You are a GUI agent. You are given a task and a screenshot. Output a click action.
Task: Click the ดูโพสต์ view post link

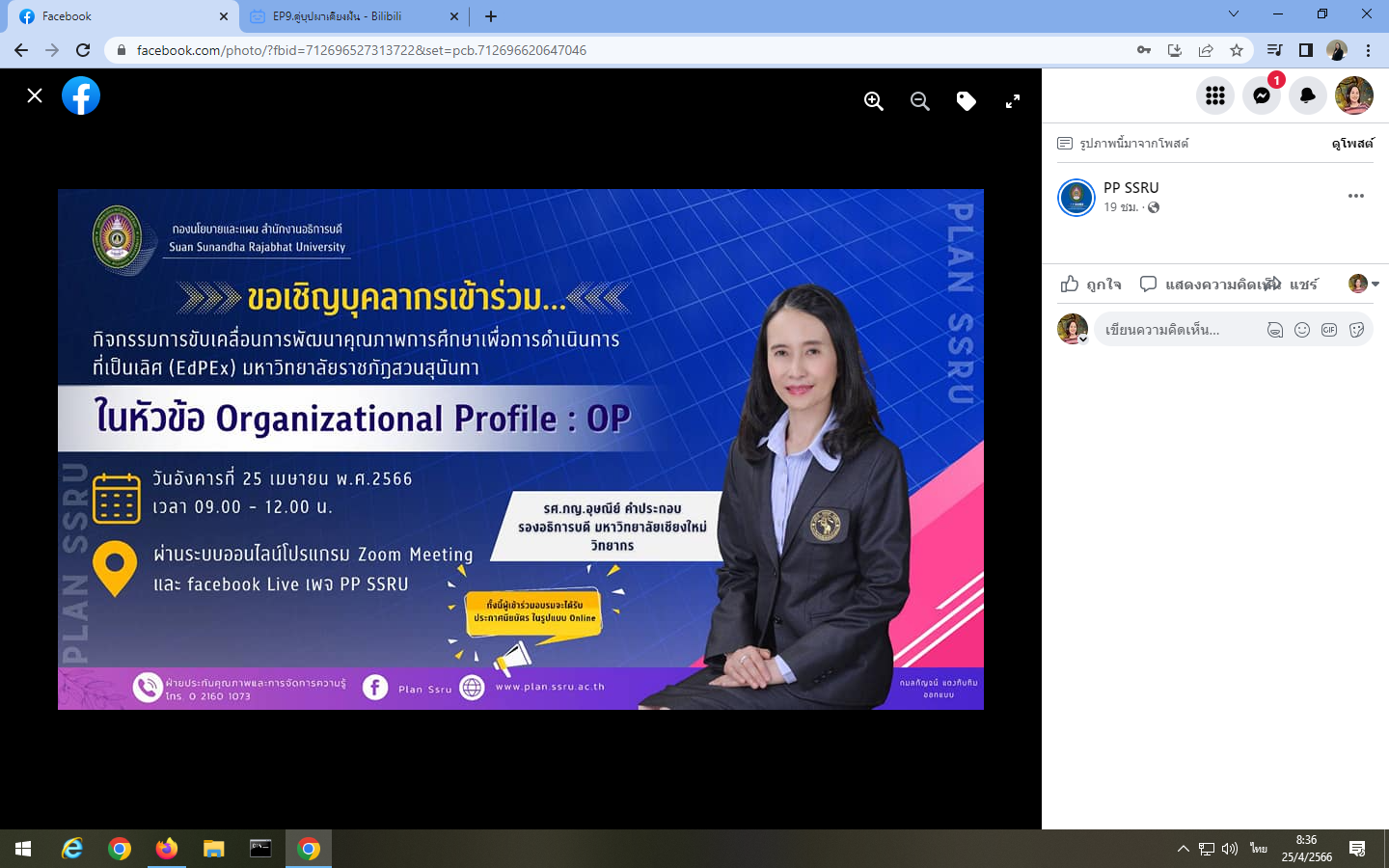(x=1351, y=144)
